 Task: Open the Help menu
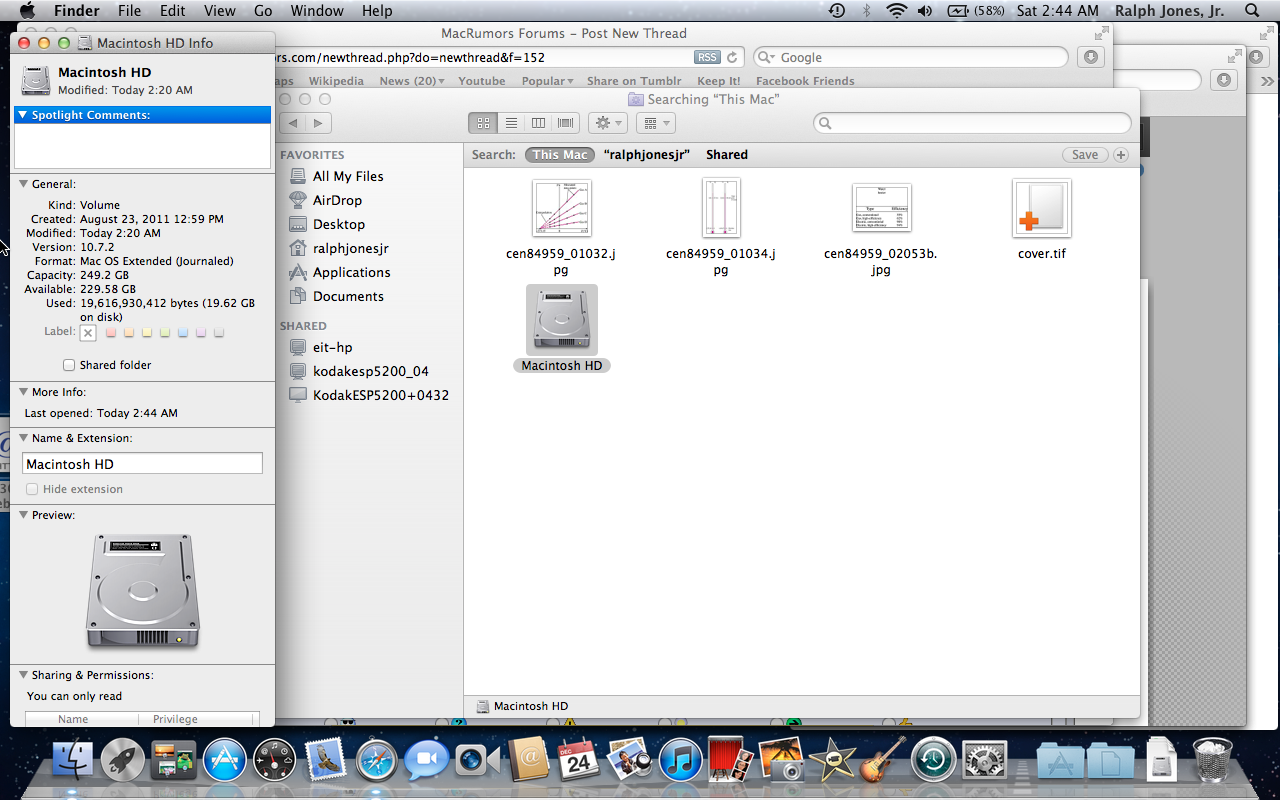pos(377,11)
